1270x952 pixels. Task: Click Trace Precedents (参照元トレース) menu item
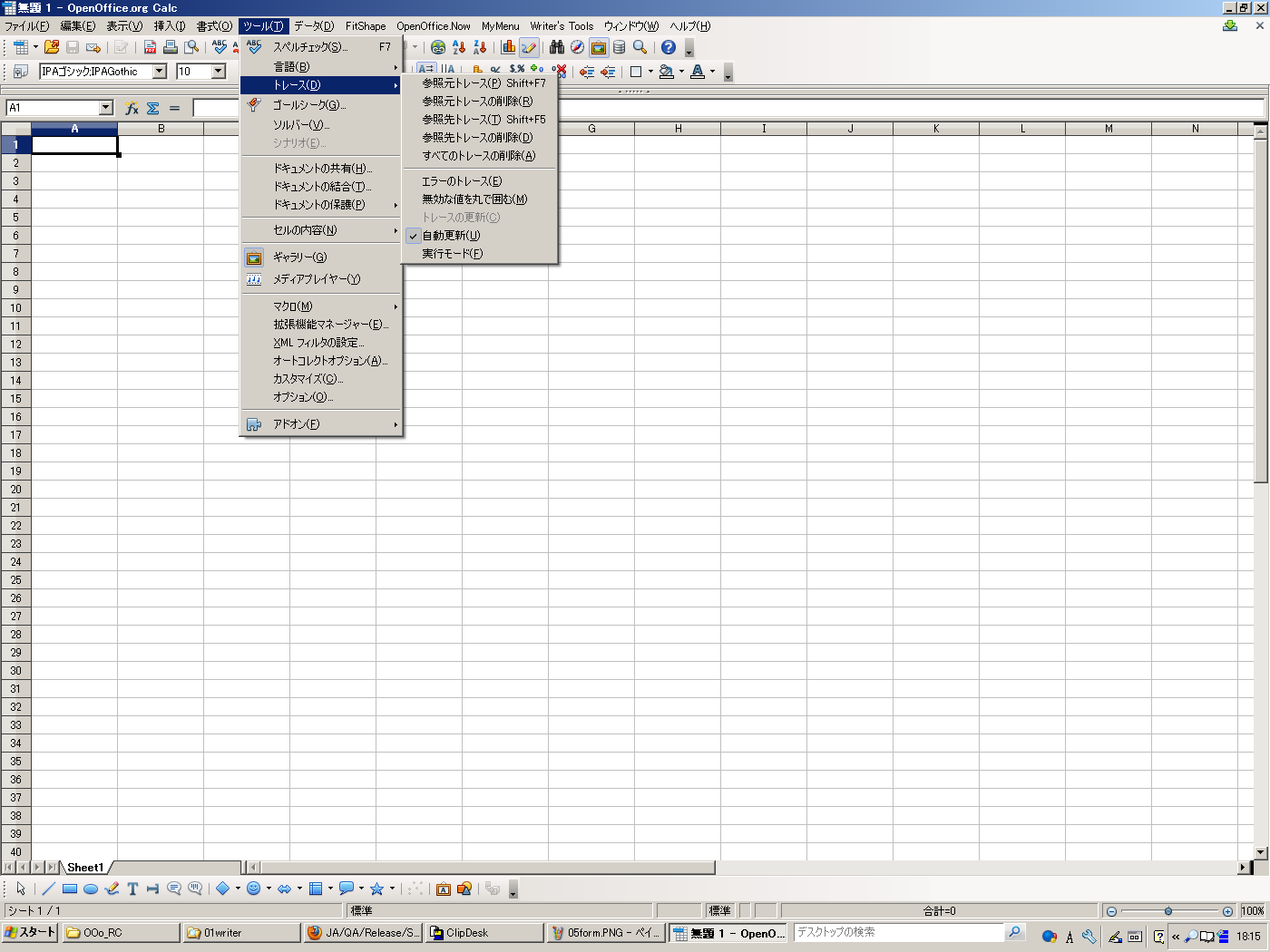[x=481, y=83]
